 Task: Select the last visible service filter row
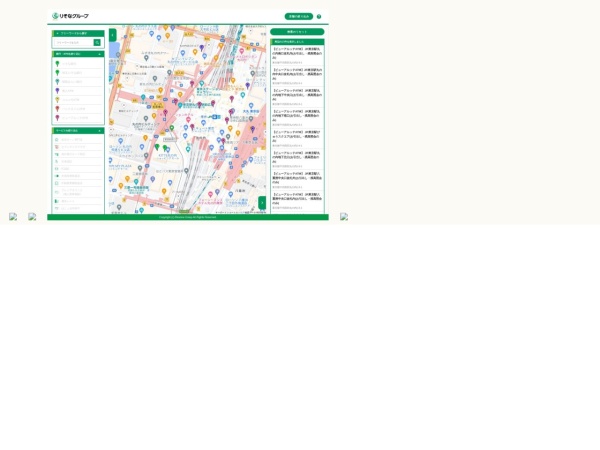point(78,209)
